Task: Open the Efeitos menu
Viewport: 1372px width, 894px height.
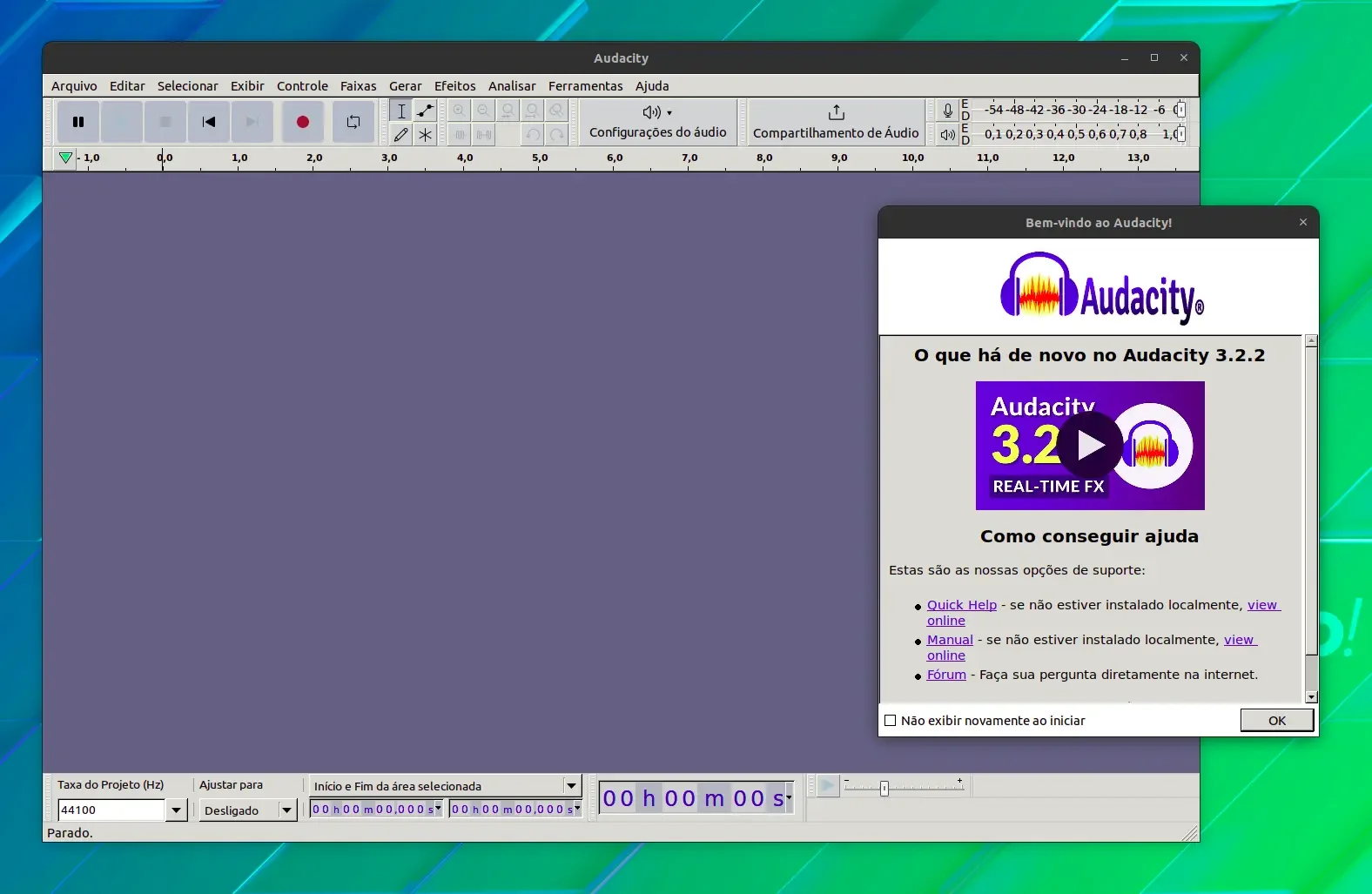Action: point(454,86)
